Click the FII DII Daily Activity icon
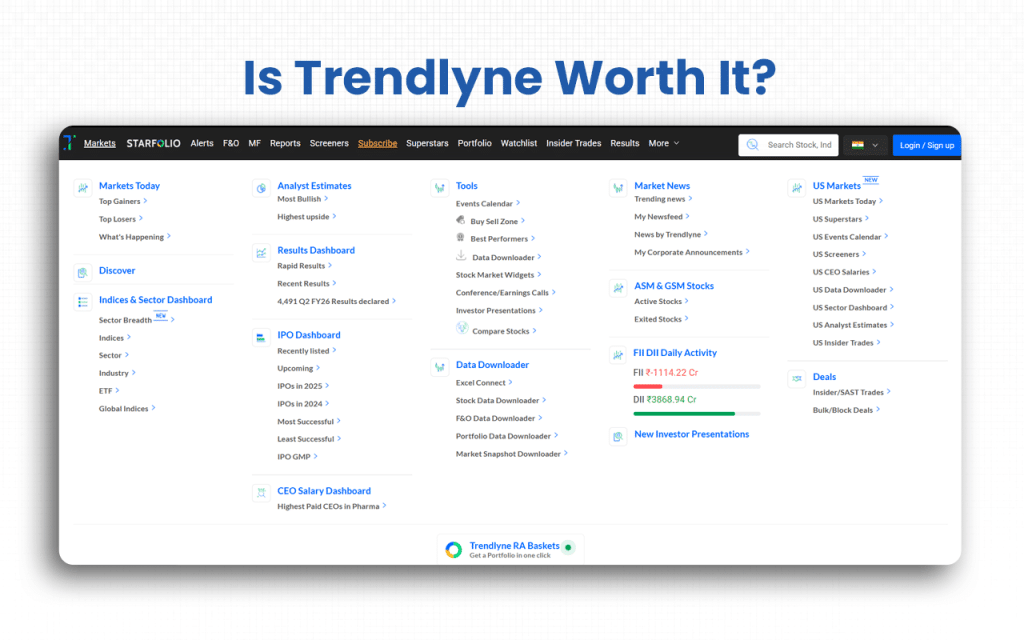This screenshot has width=1024, height=640. click(618, 354)
